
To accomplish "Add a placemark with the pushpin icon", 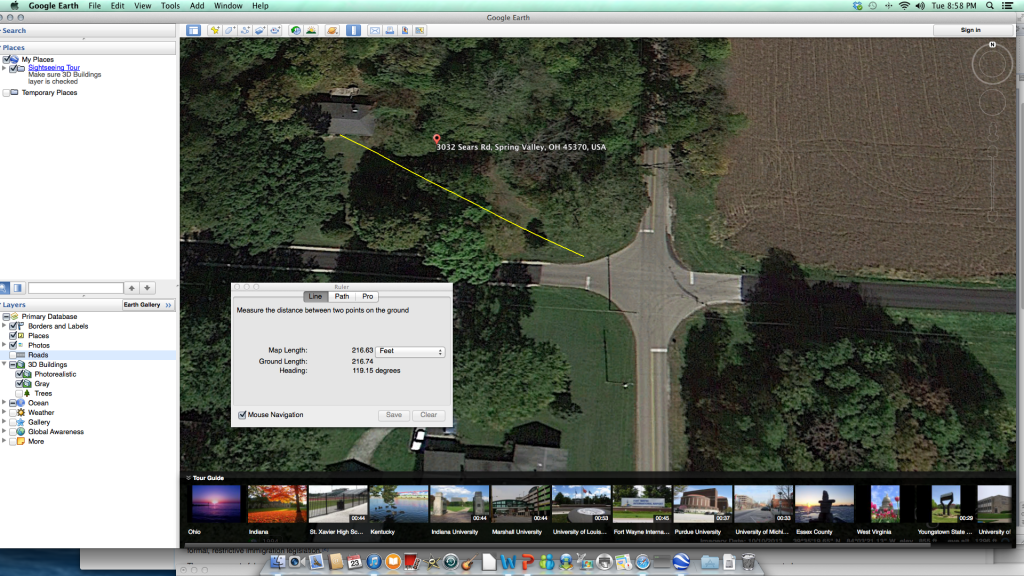I will click(x=214, y=30).
